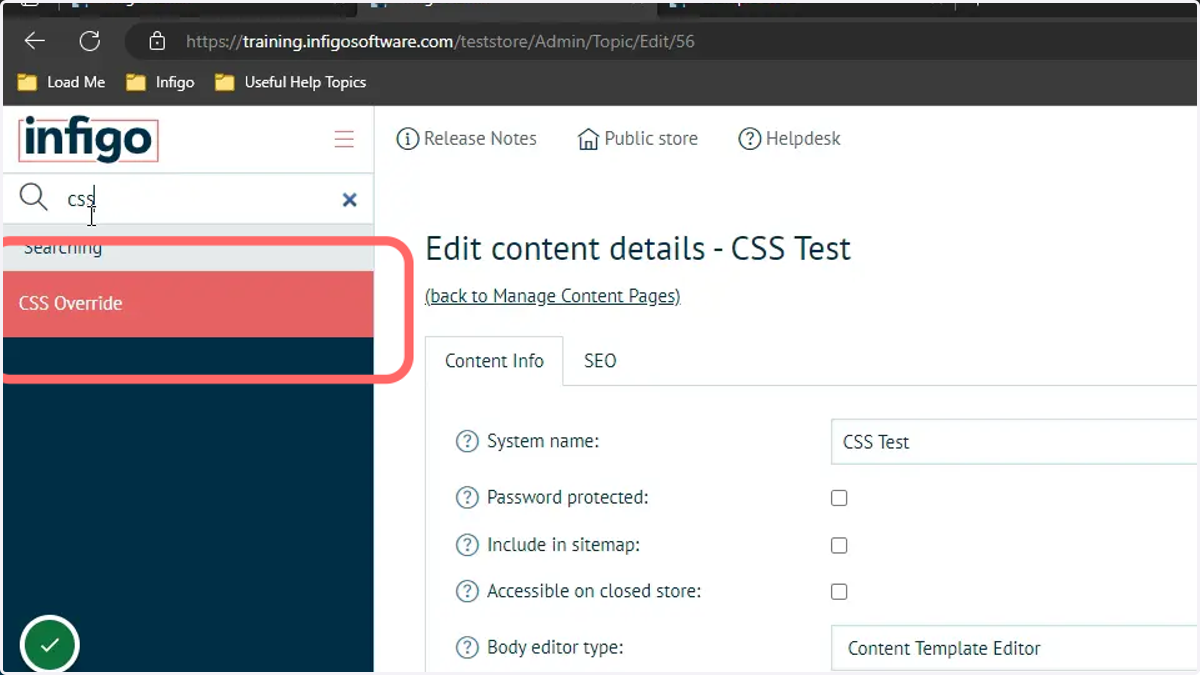
Task: Show help for Password protected
Action: [x=467, y=497]
